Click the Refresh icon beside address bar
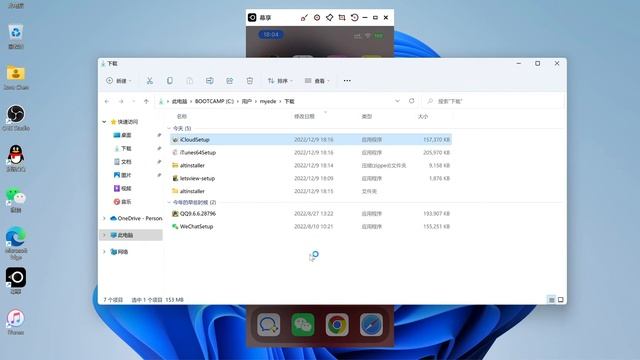This screenshot has height=360, width=640. (x=411, y=101)
